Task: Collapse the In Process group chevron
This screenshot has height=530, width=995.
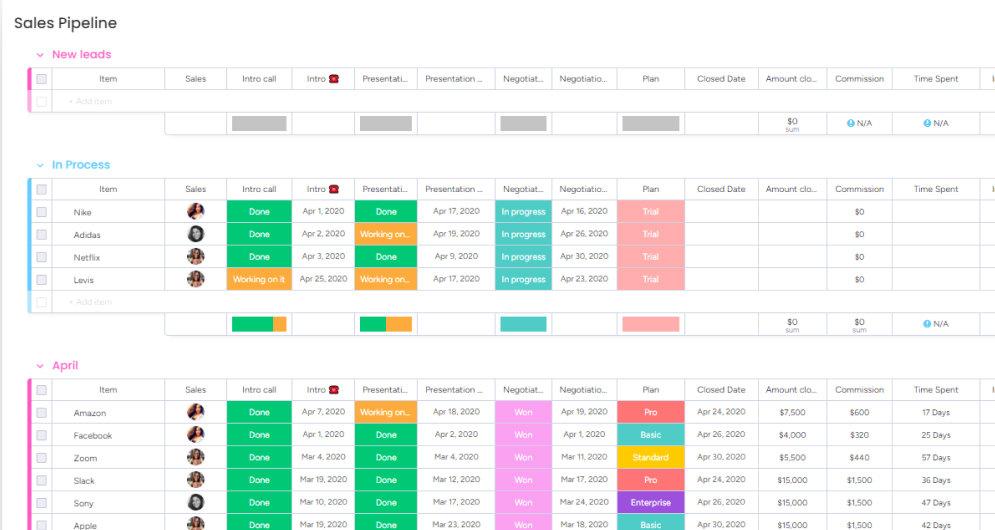Action: tap(40, 165)
